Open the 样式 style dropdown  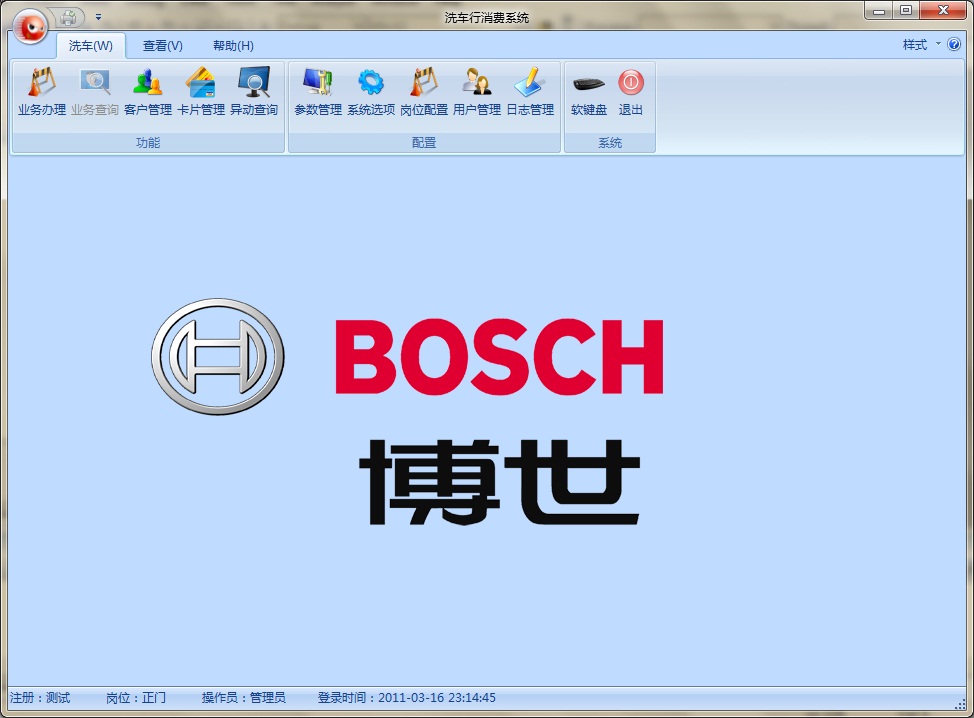pos(921,45)
